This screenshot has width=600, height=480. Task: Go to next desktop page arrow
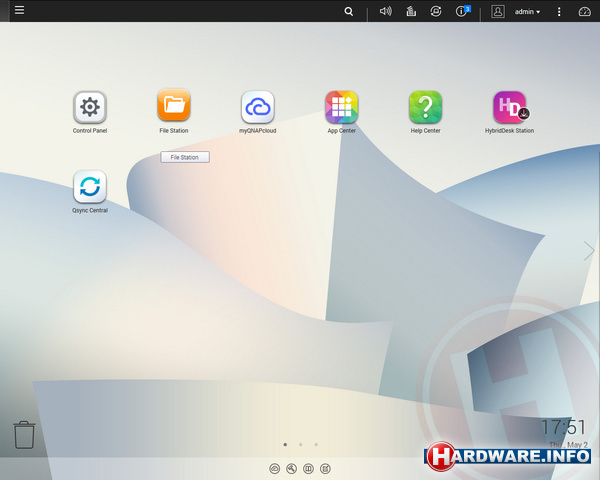(589, 251)
